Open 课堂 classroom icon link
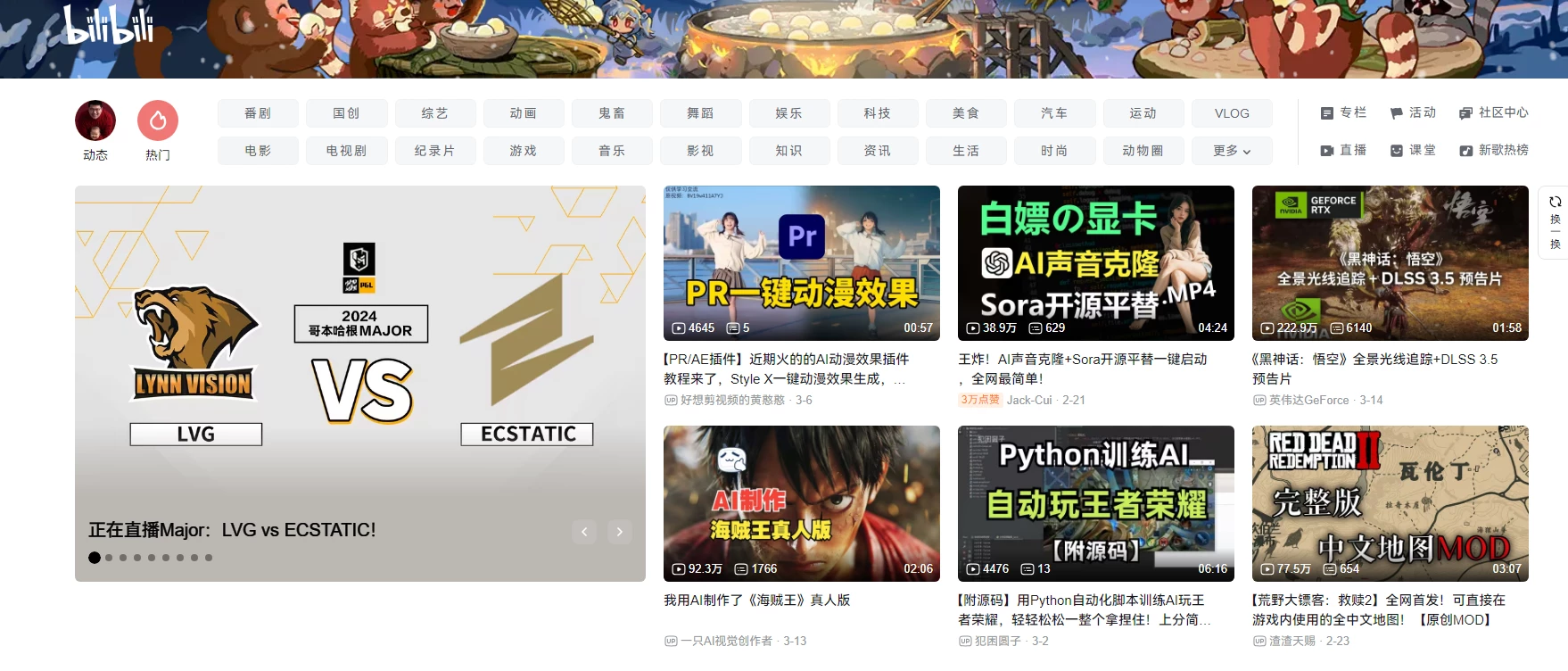The height and width of the screenshot is (671, 1568). [1413, 150]
